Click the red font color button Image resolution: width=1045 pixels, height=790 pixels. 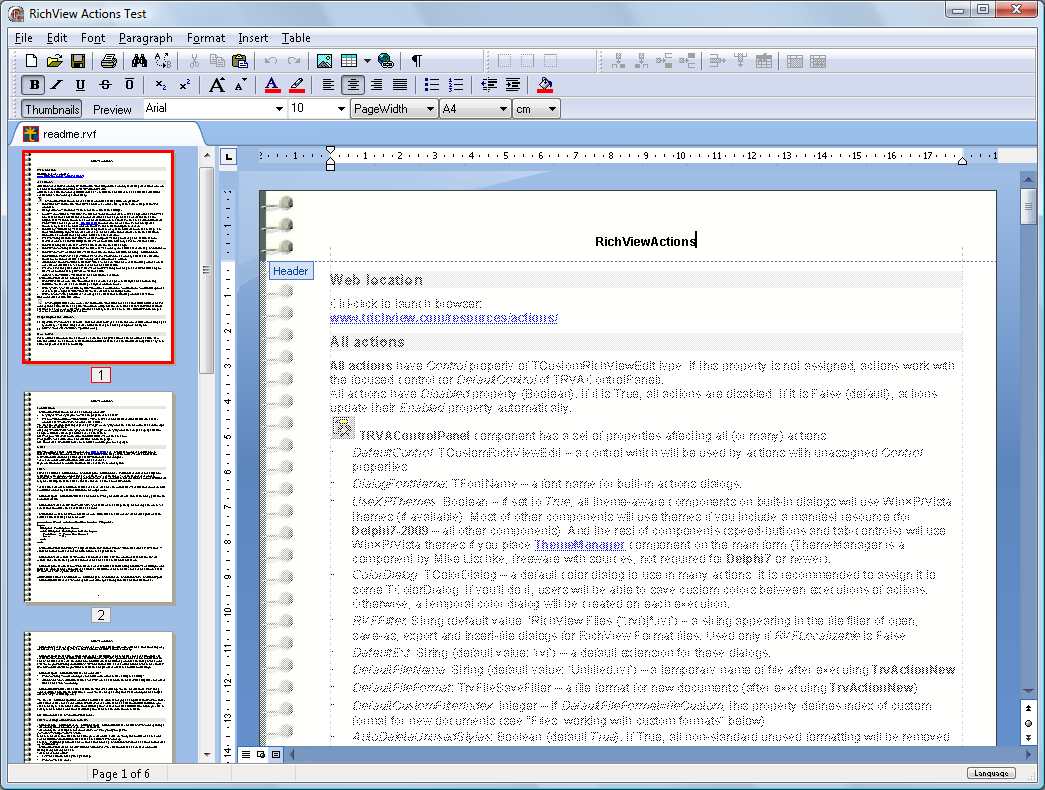tap(272, 85)
